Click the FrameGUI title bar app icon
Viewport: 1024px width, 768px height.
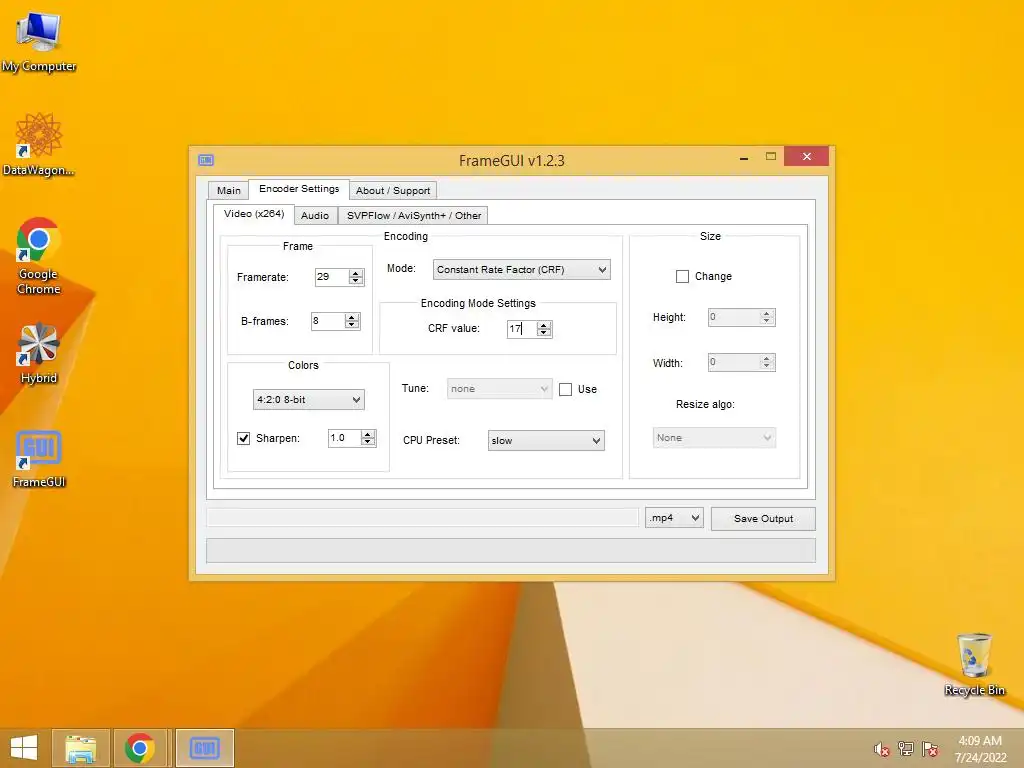[x=206, y=160]
